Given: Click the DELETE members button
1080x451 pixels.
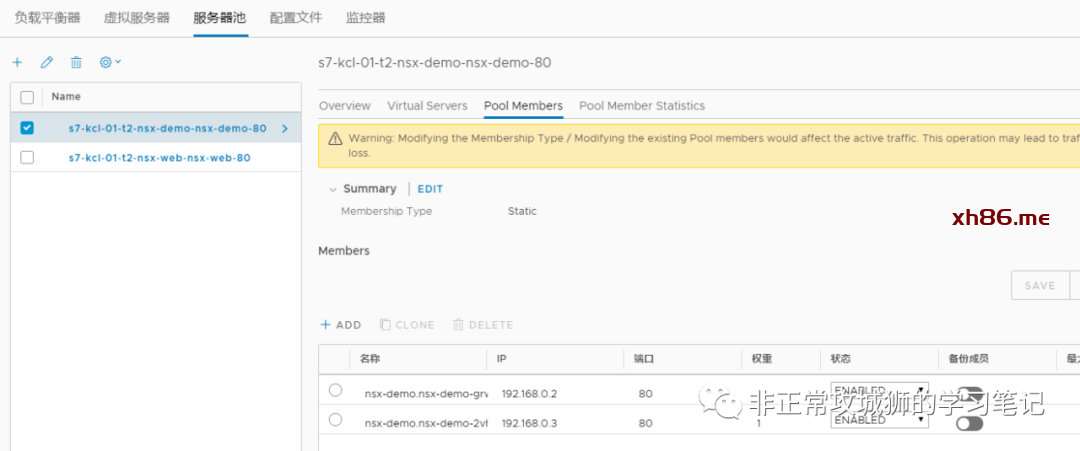Looking at the screenshot, I should (483, 325).
